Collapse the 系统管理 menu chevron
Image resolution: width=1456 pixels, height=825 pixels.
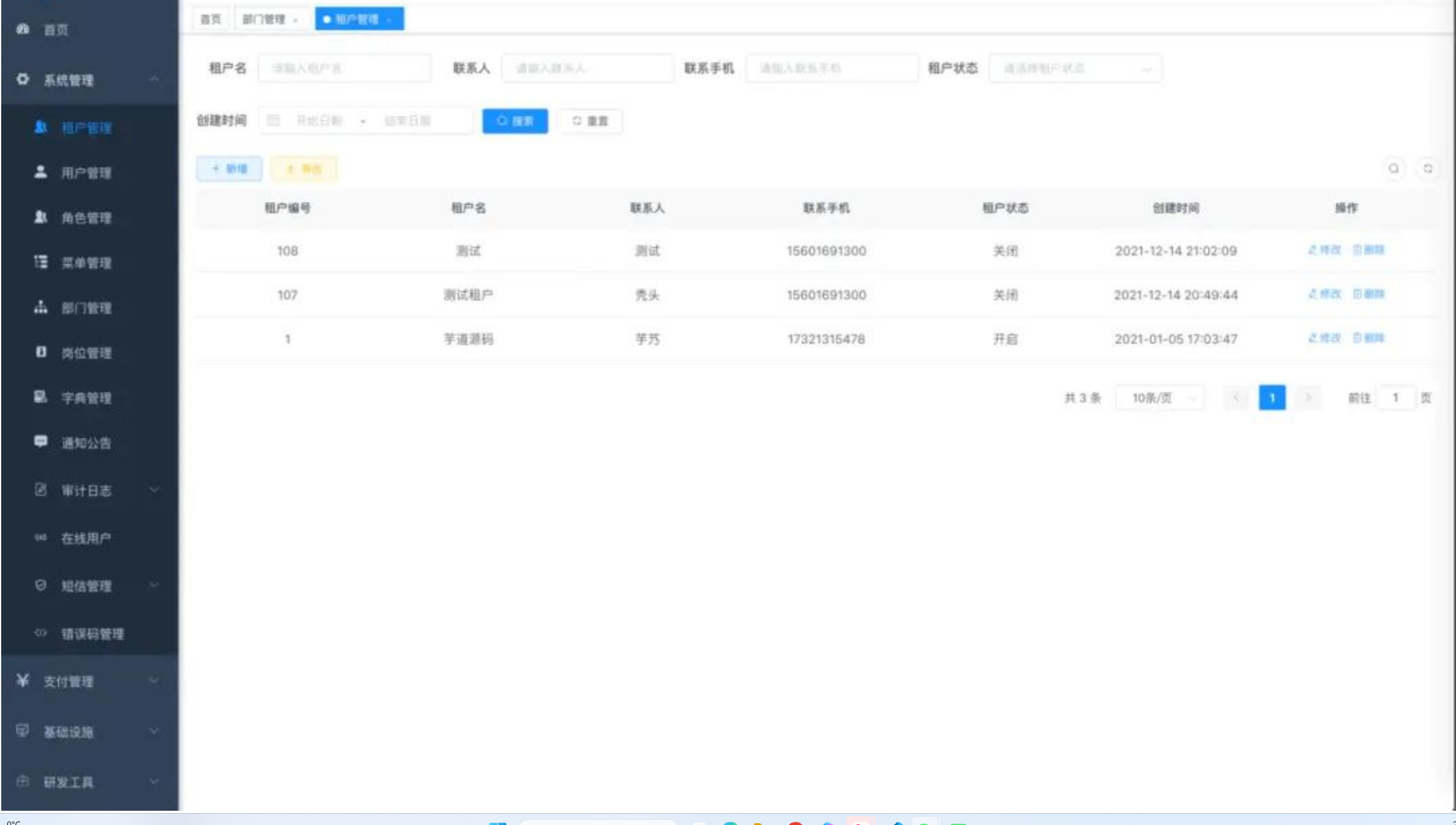154,80
